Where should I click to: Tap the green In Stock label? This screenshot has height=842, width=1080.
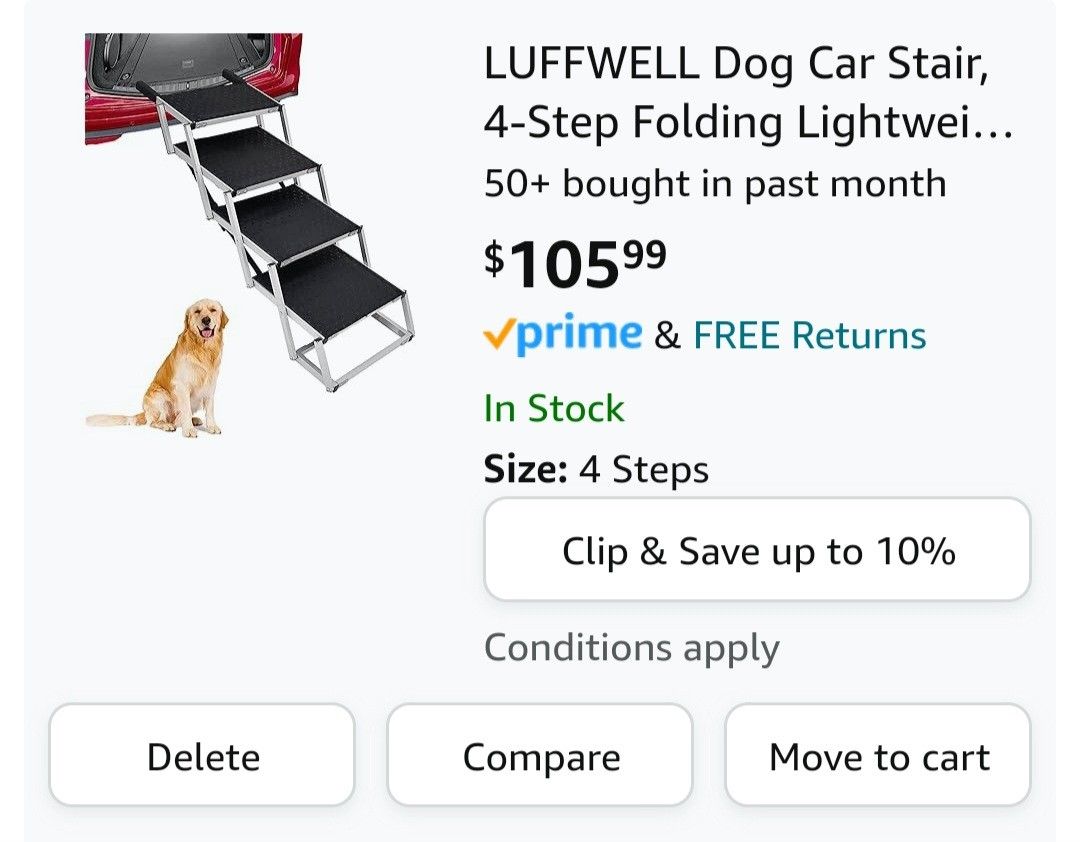click(553, 408)
